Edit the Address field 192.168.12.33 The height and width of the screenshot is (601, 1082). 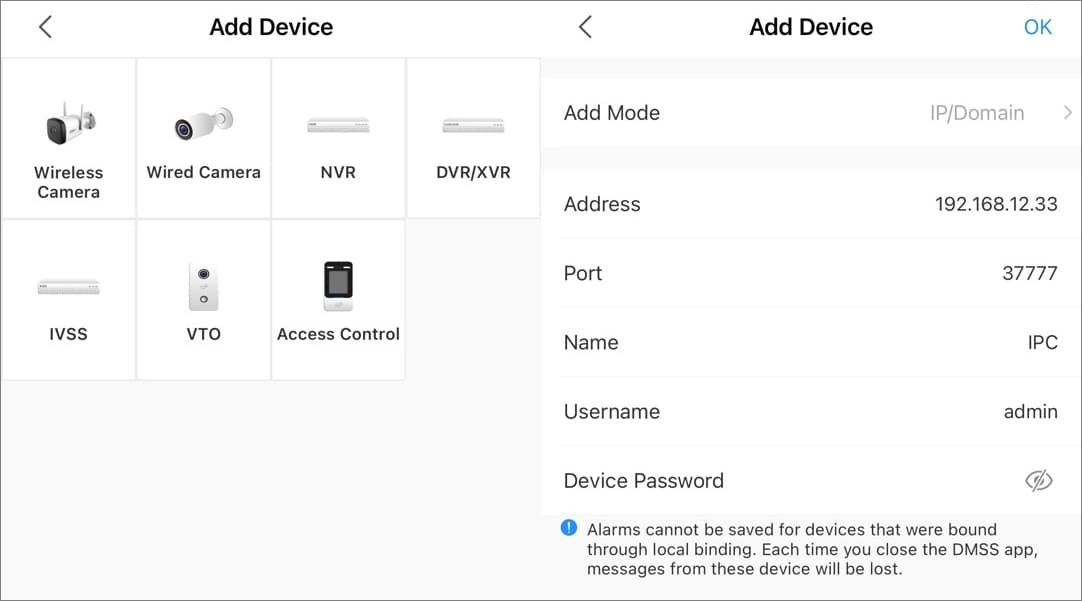coord(812,204)
